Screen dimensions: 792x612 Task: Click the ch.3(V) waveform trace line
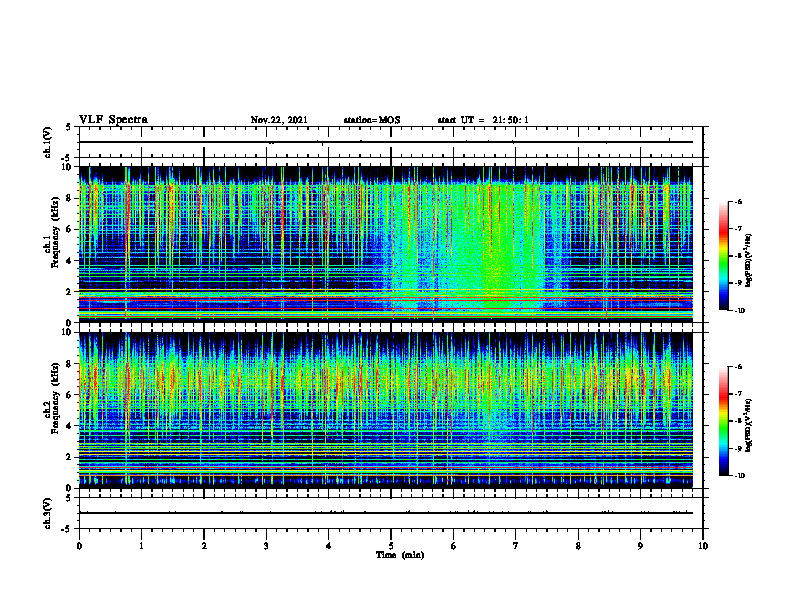[x=386, y=513]
